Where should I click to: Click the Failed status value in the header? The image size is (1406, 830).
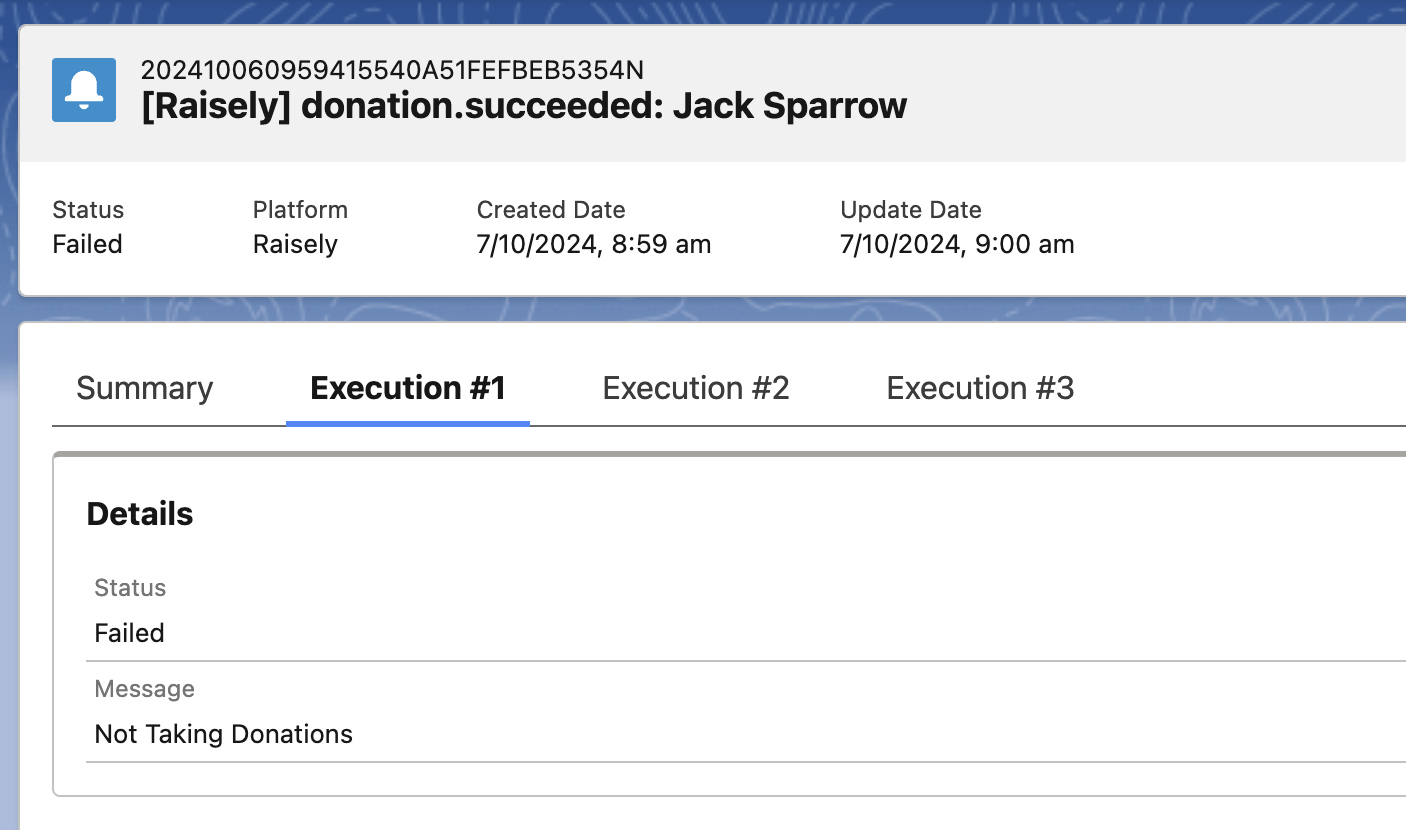pos(87,244)
